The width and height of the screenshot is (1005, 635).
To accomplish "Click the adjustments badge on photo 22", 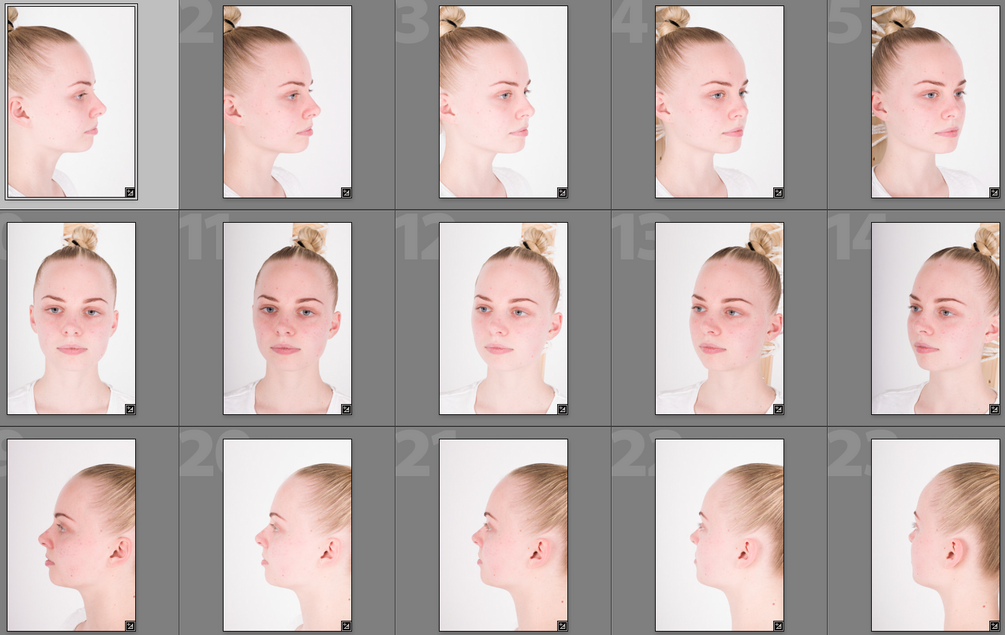I will click(x=778, y=625).
